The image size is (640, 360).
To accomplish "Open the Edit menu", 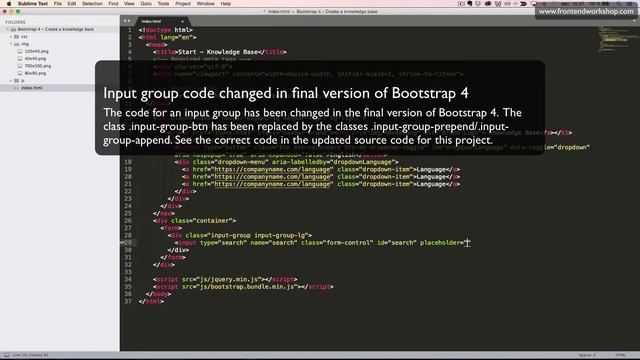I will tap(72, 4).
